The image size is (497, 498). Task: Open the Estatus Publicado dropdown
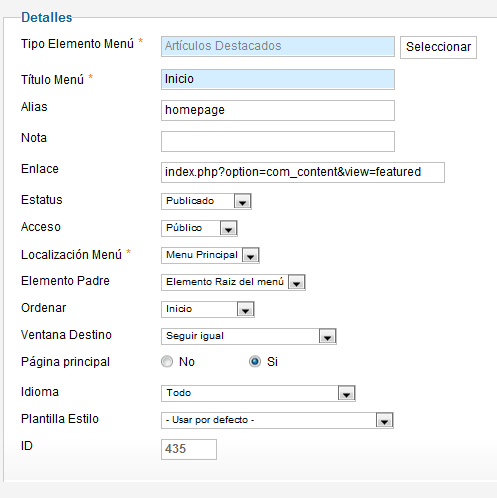(206, 201)
